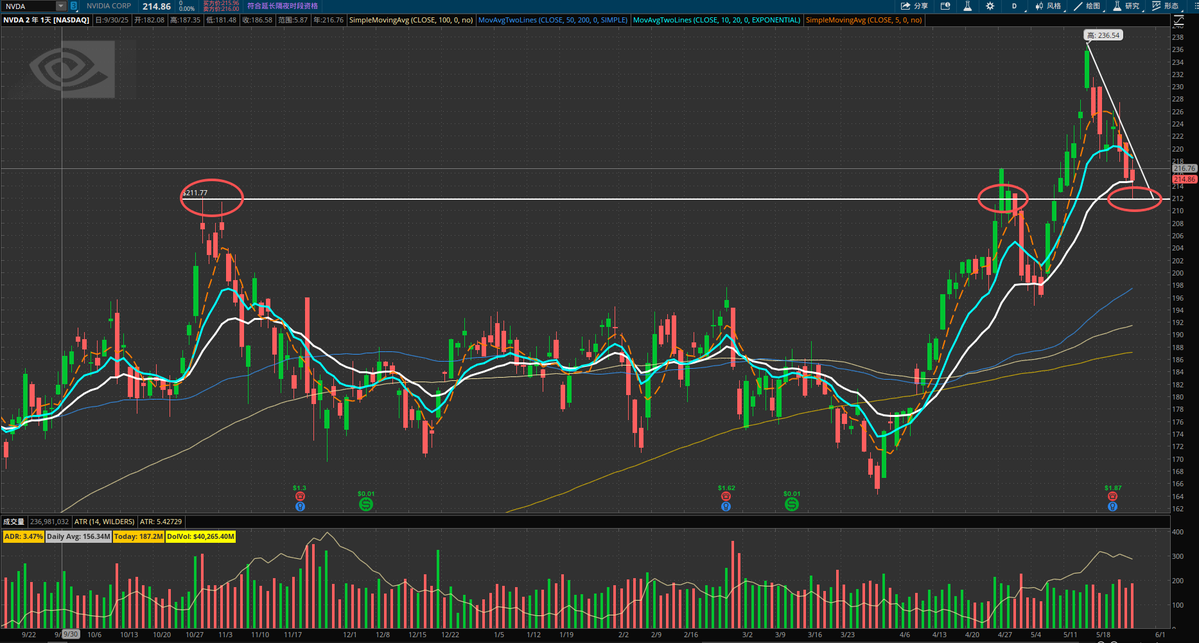Click the 成交量 volume study label

point(13,521)
